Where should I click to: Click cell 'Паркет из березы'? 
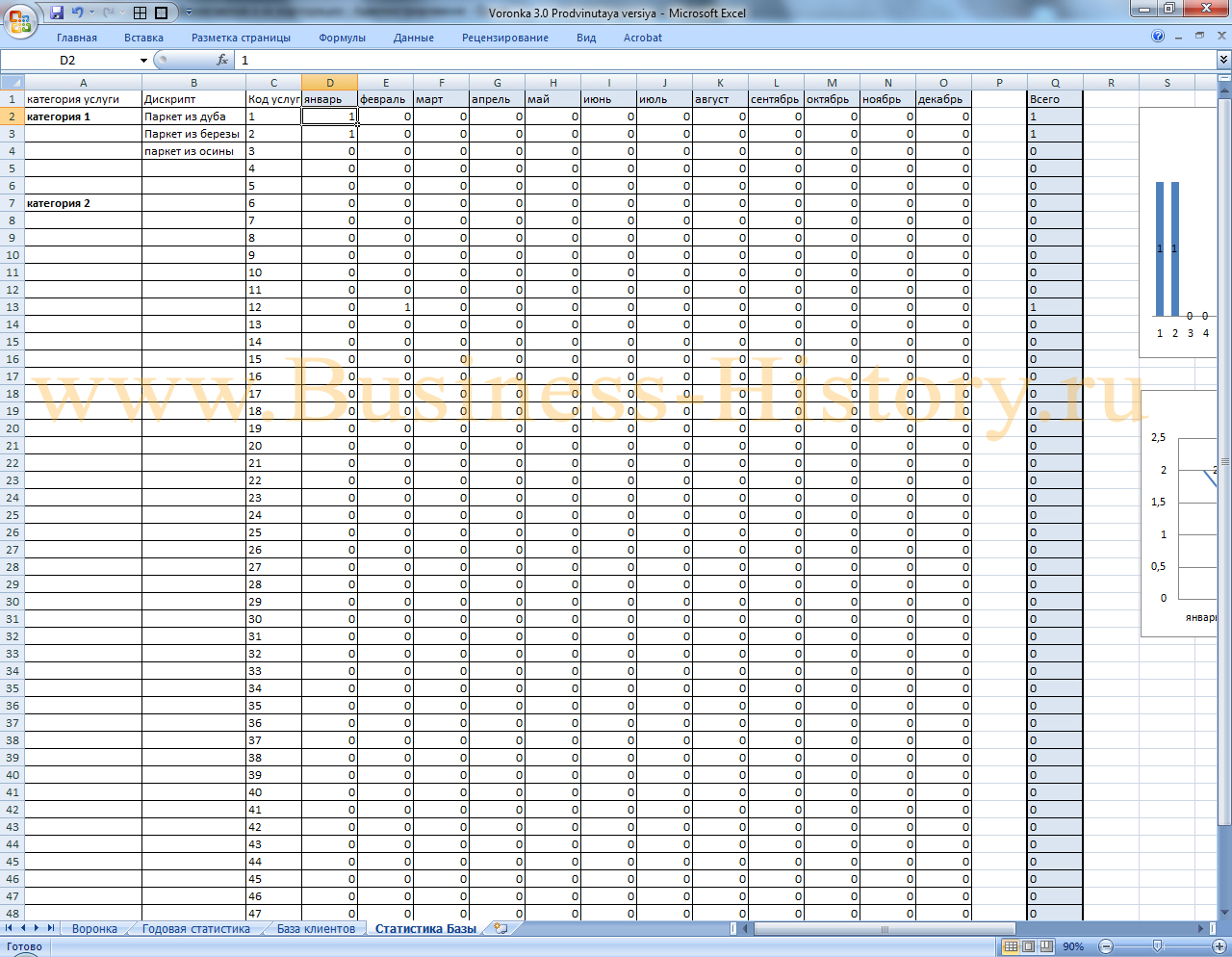pyautogui.click(x=194, y=134)
